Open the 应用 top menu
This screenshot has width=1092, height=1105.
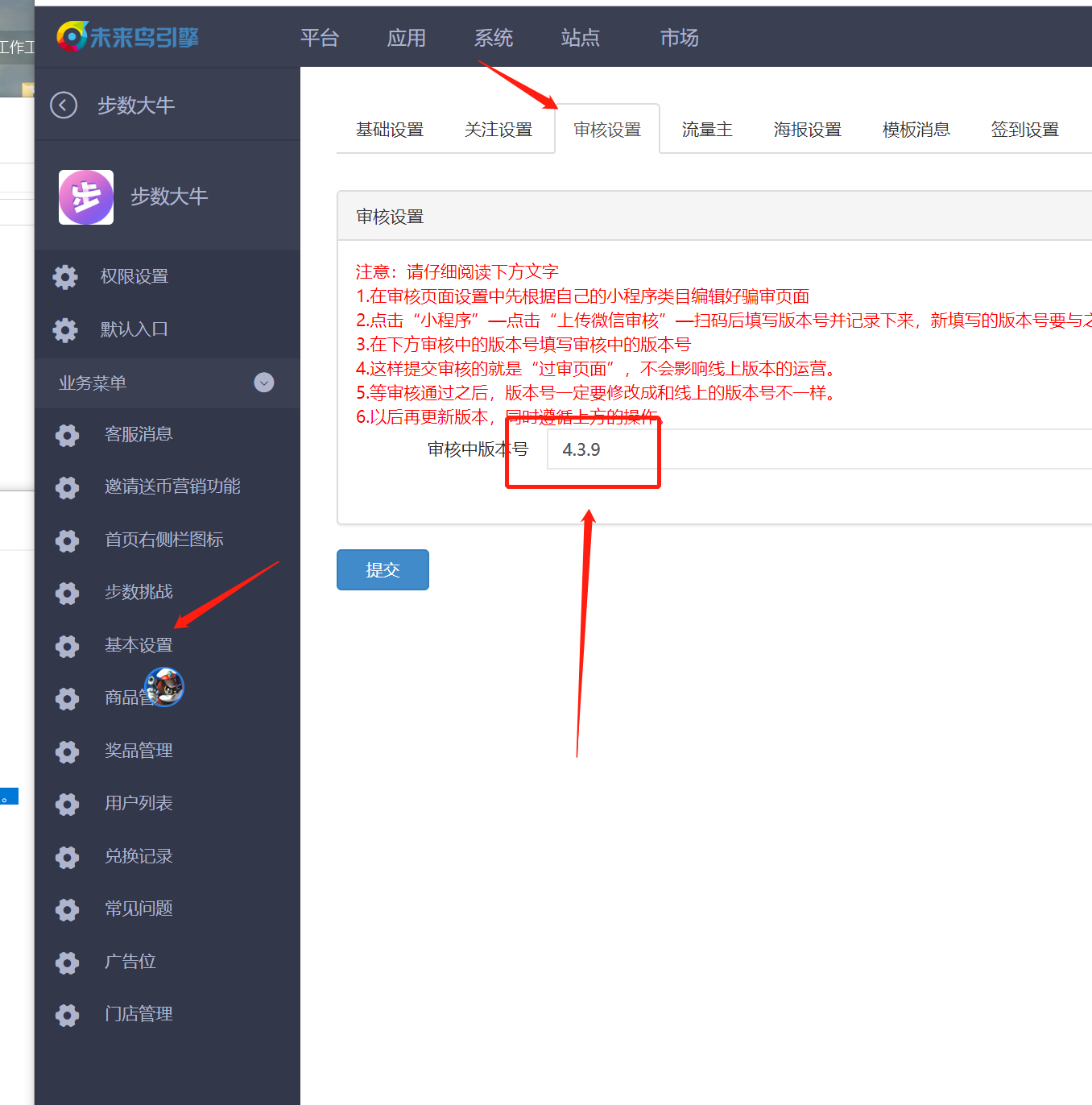coord(407,38)
